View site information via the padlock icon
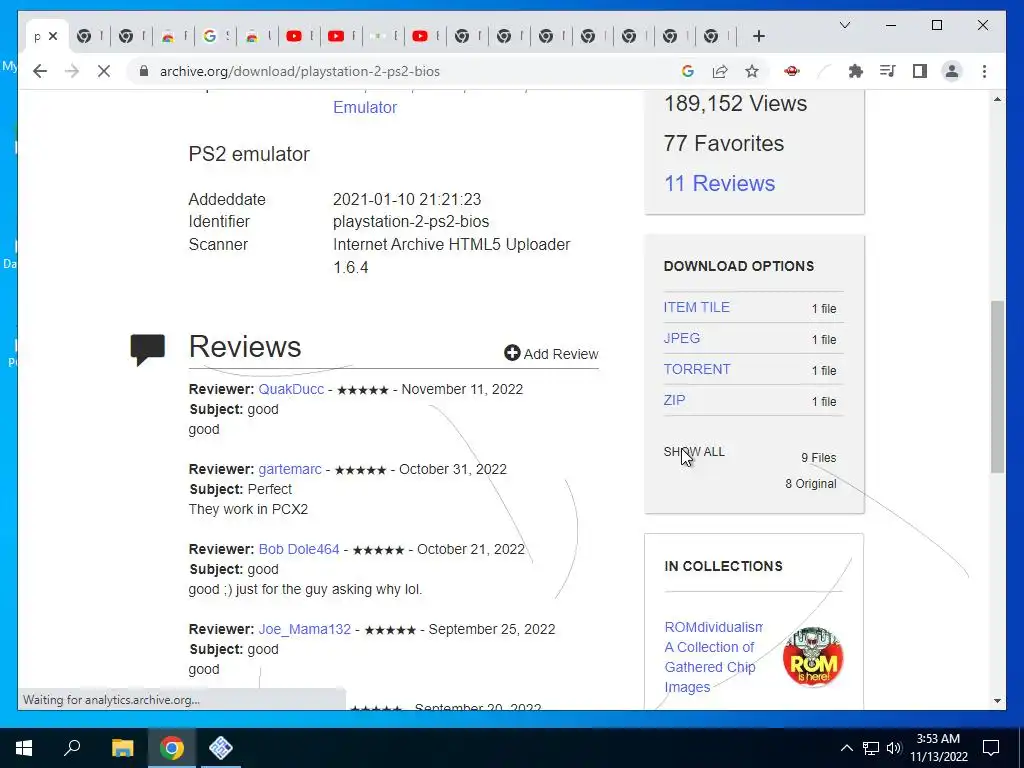Viewport: 1024px width, 768px height. point(144,71)
